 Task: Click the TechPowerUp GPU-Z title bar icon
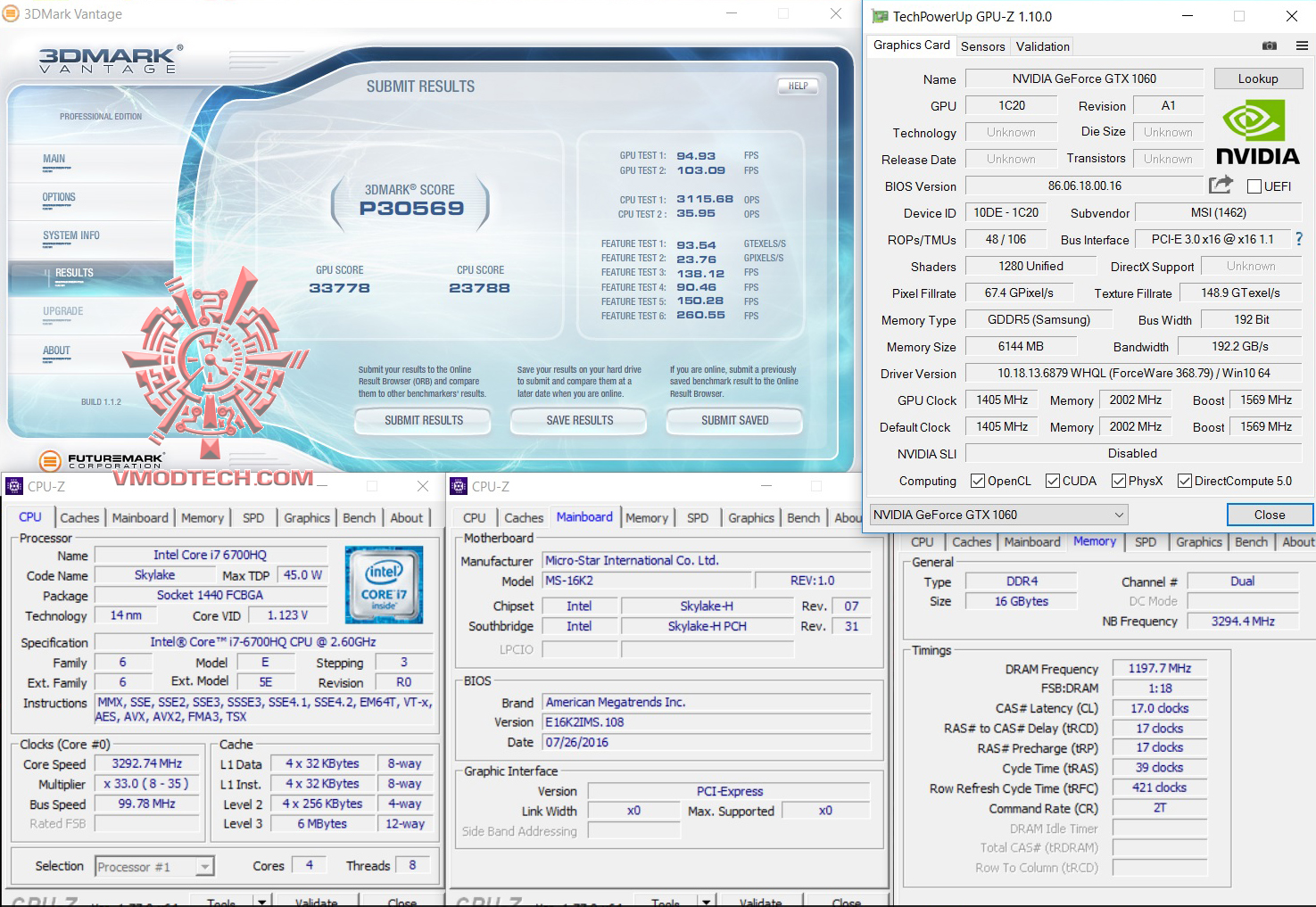(880, 16)
